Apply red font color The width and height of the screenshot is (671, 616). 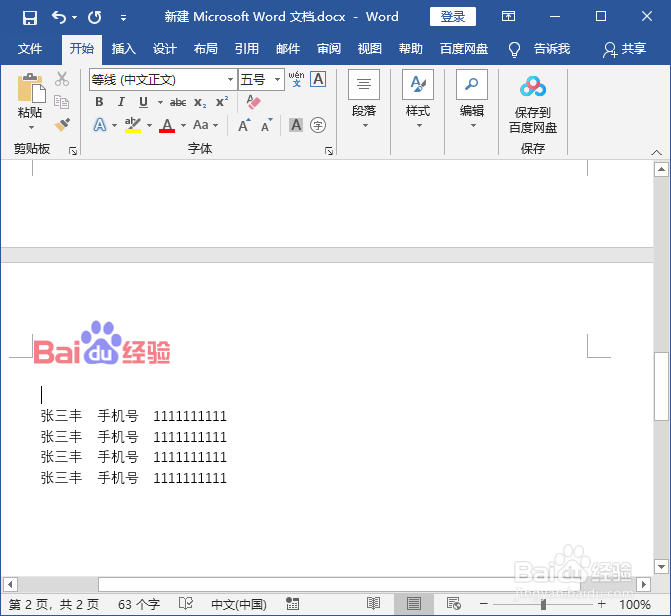[167, 125]
